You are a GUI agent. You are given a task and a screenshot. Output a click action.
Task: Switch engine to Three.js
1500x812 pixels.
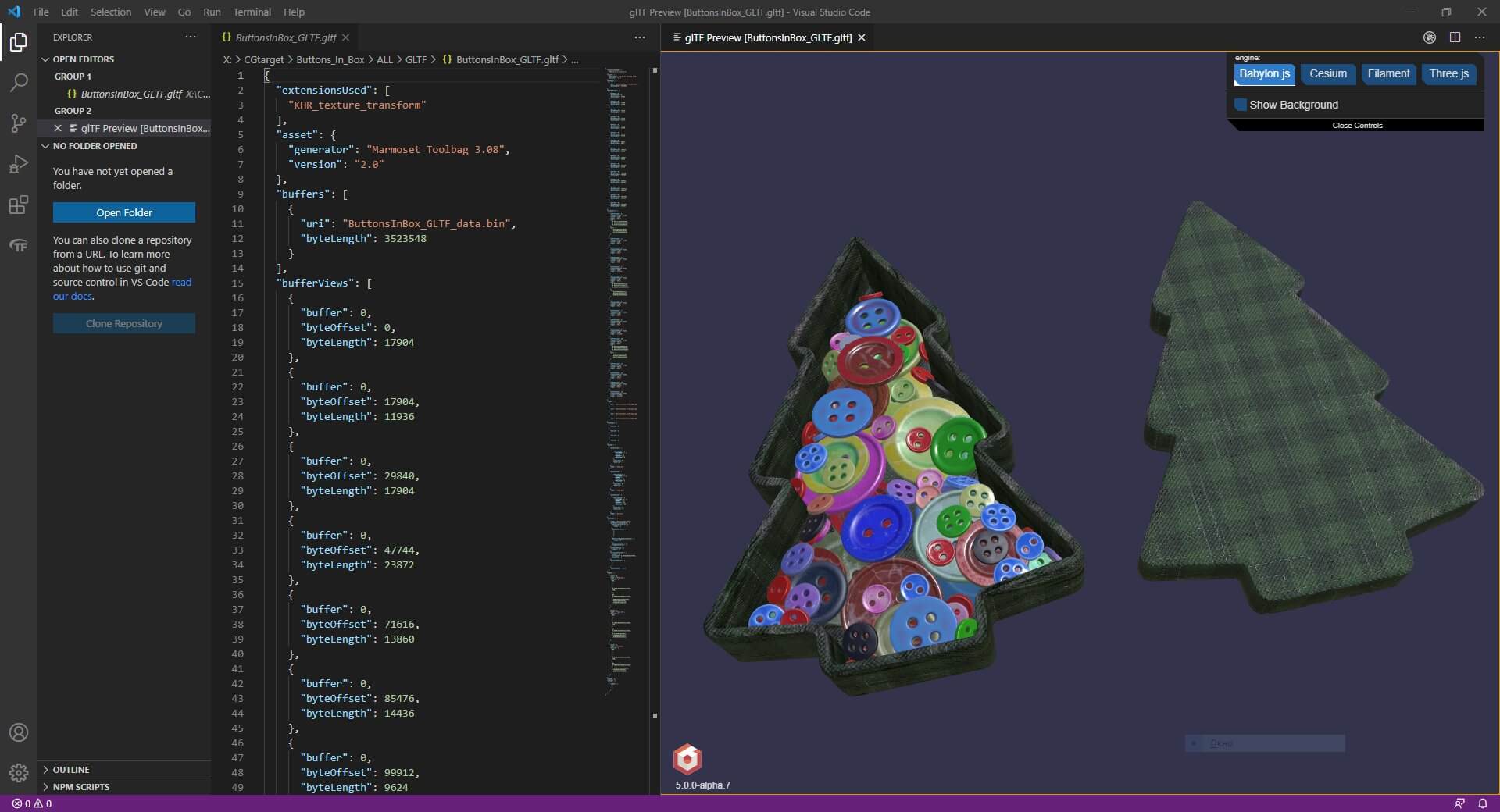[x=1448, y=74]
